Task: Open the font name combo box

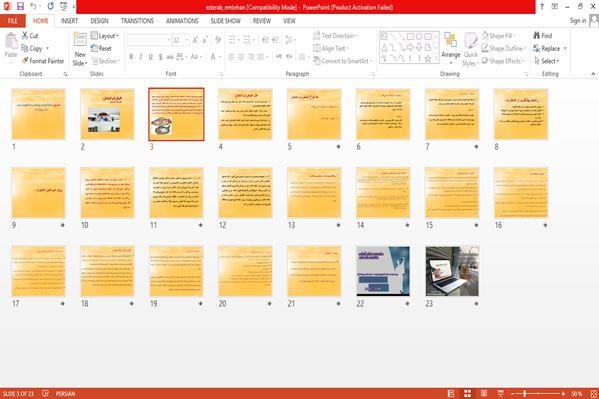Action: [149, 40]
